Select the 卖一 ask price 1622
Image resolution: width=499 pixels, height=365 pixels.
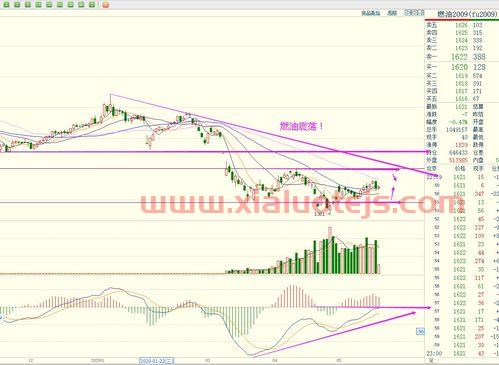pos(459,57)
